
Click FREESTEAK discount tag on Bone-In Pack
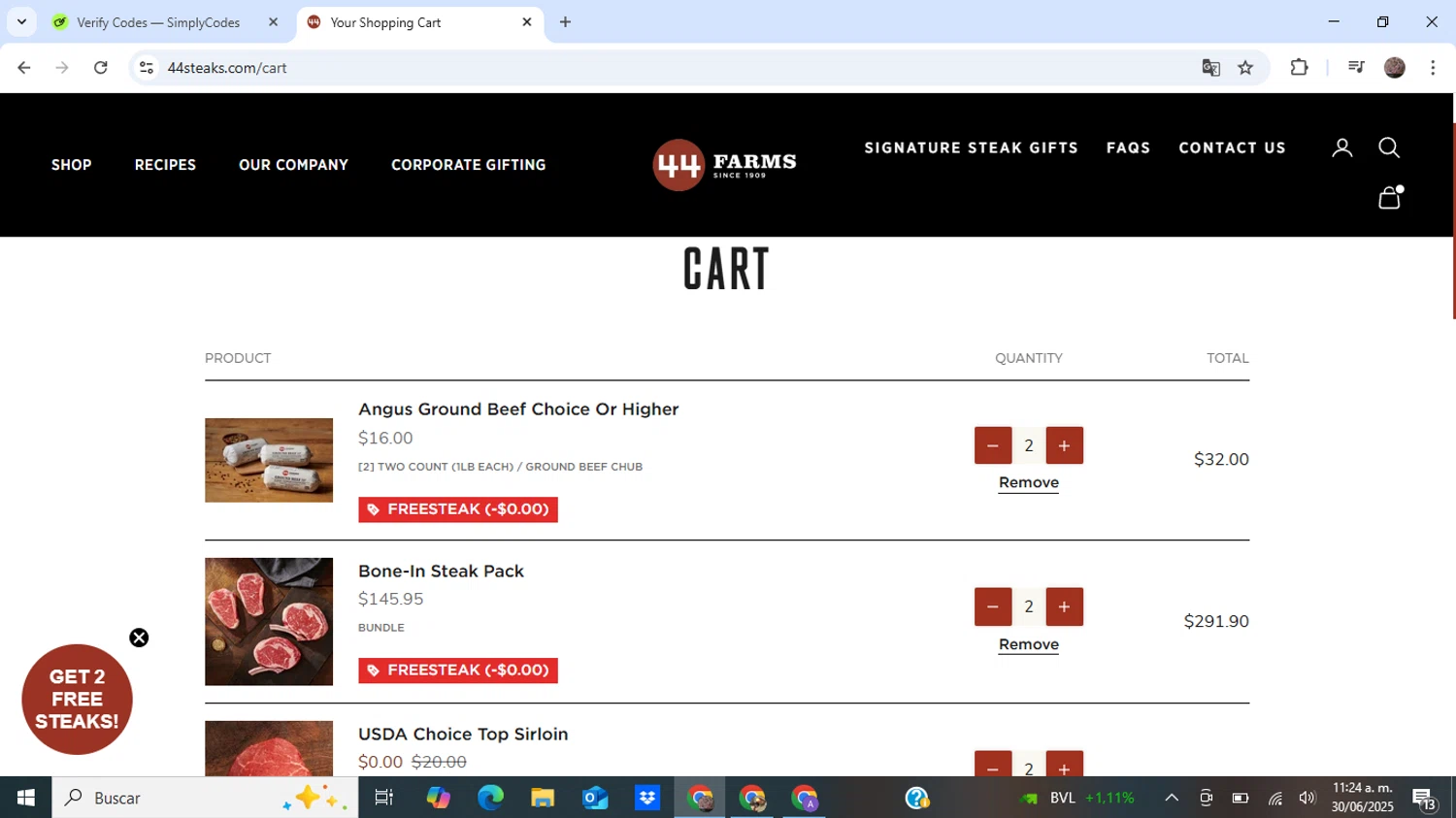pos(458,671)
